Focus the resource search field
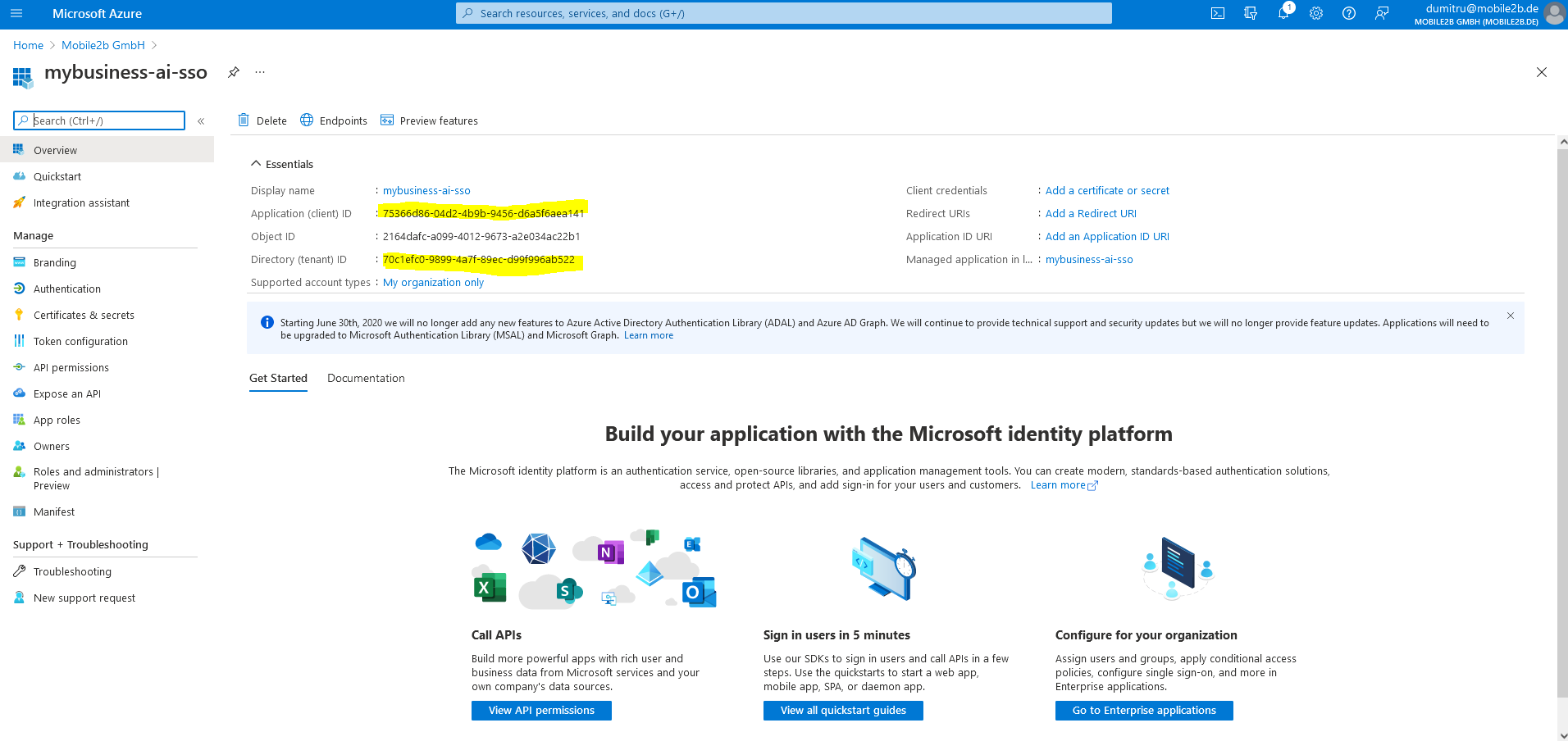1568x741 pixels. coord(784,13)
